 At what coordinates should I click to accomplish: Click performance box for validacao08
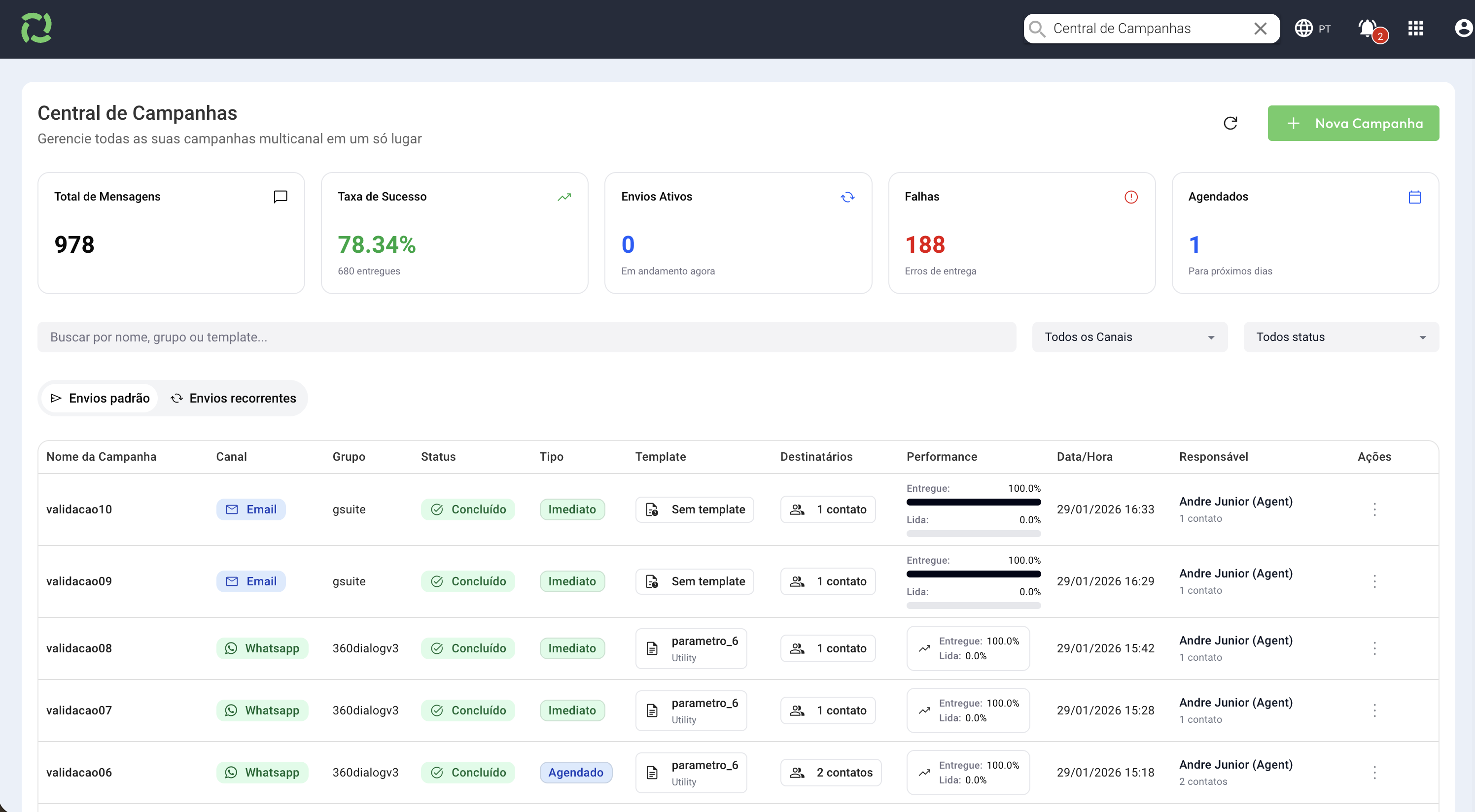click(x=968, y=648)
